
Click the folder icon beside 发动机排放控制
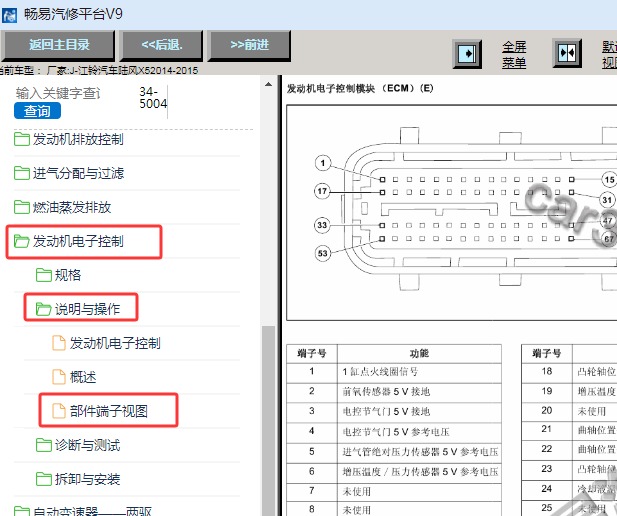click(x=22, y=139)
